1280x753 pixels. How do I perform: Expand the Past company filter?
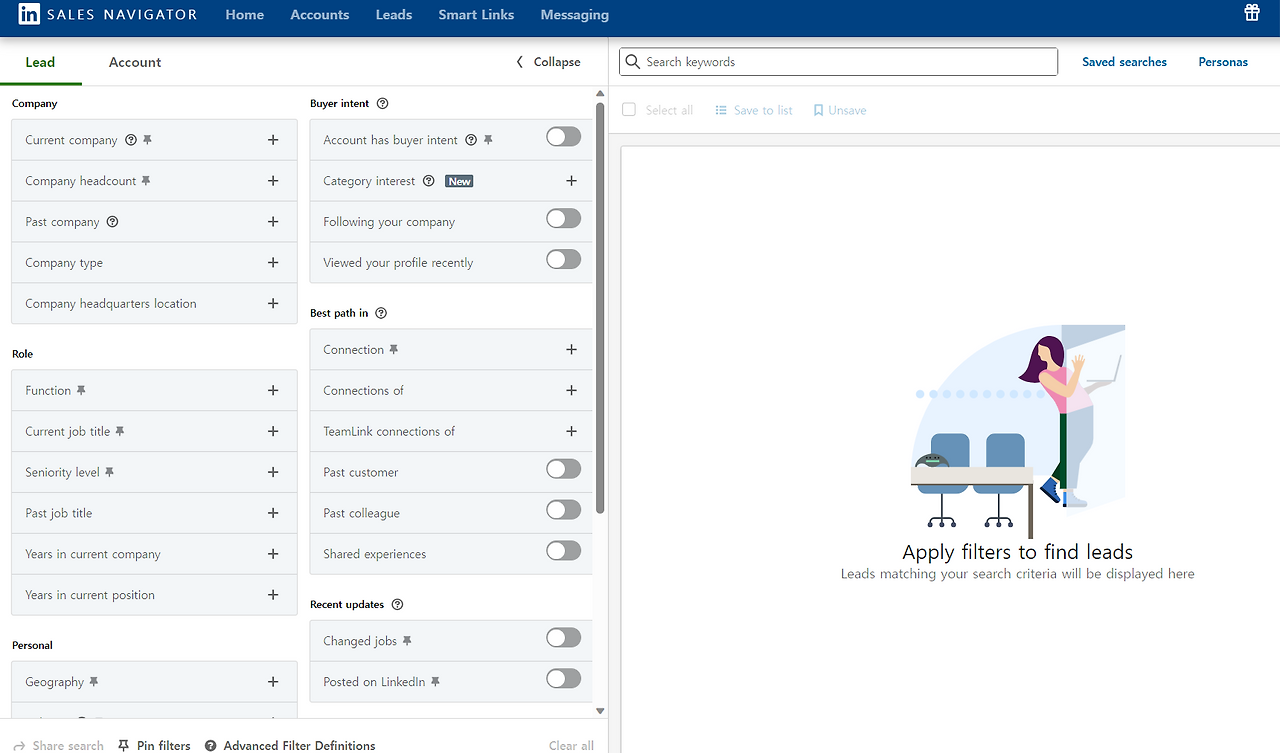point(273,222)
